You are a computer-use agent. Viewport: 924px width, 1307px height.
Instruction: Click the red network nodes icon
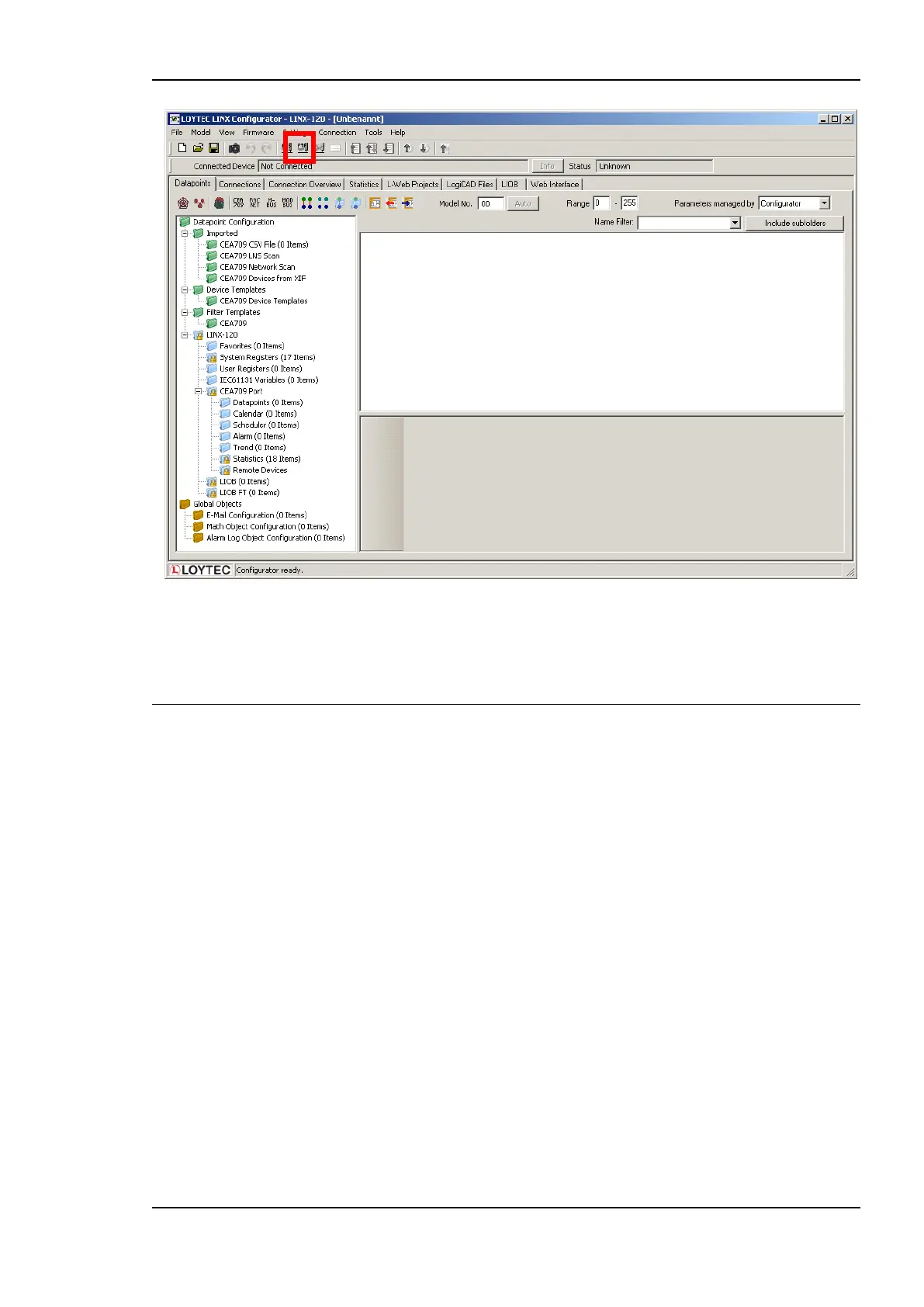pos(199,203)
